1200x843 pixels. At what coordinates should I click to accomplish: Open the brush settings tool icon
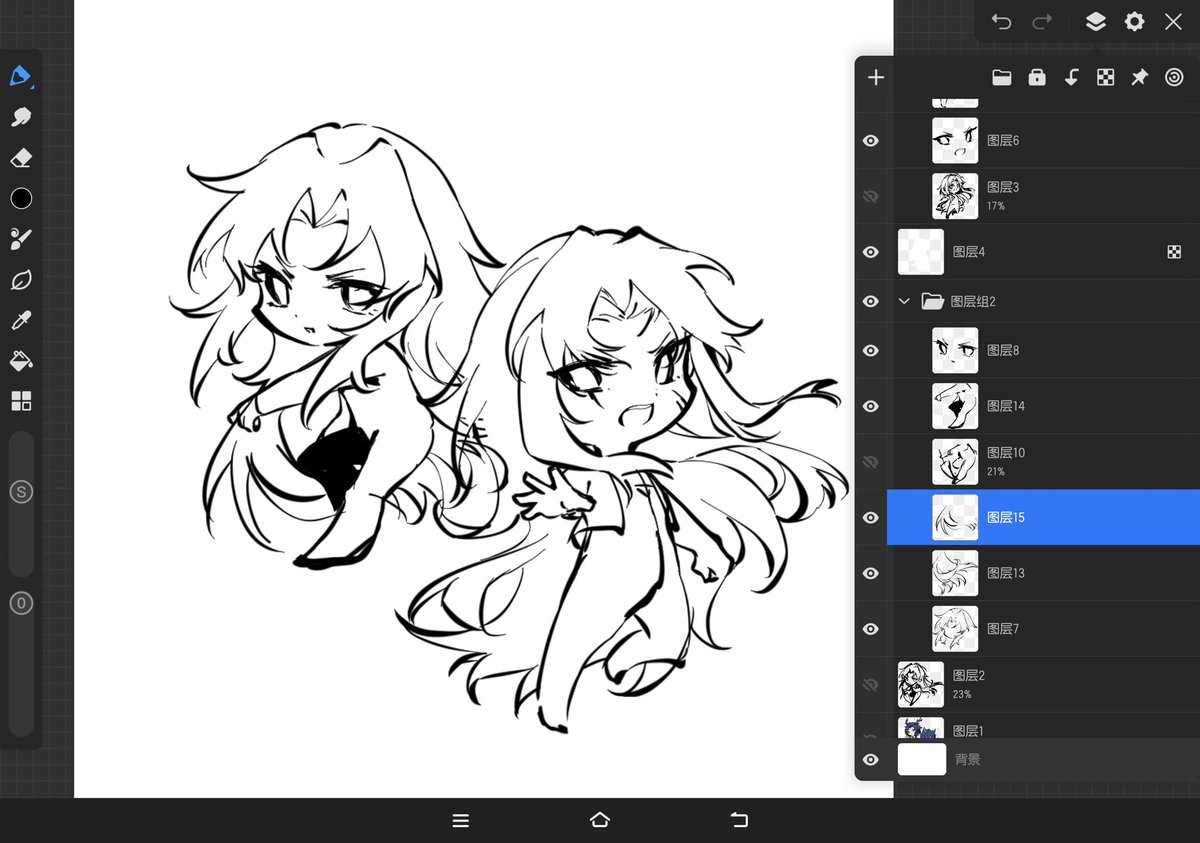pyautogui.click(x=21, y=239)
